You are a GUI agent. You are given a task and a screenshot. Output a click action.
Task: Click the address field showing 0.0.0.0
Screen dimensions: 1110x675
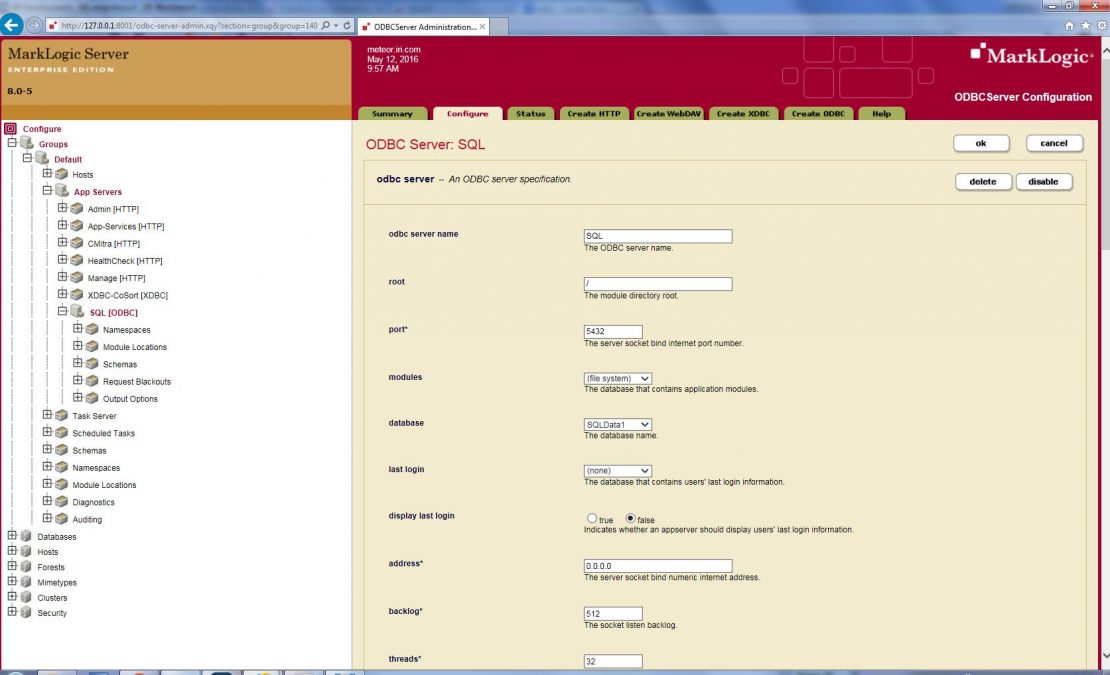point(658,566)
